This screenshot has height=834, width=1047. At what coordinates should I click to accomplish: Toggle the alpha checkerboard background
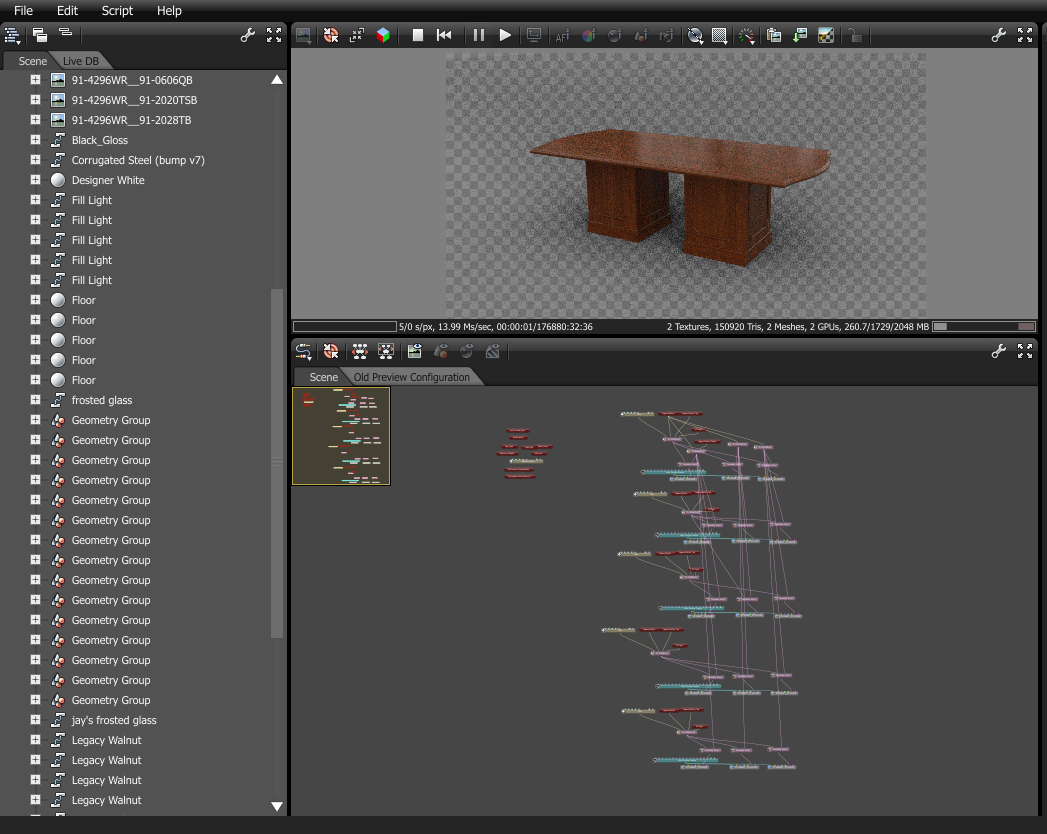tap(826, 35)
